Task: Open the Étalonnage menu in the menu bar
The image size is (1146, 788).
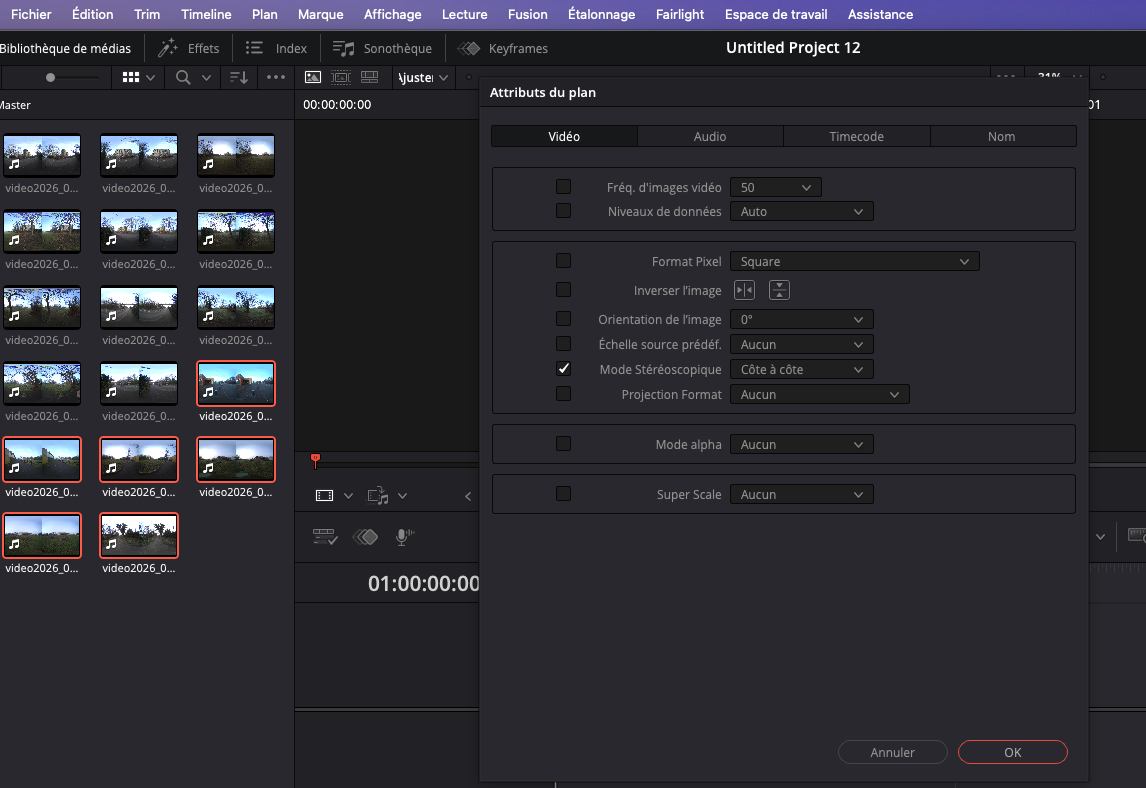Action: (601, 14)
